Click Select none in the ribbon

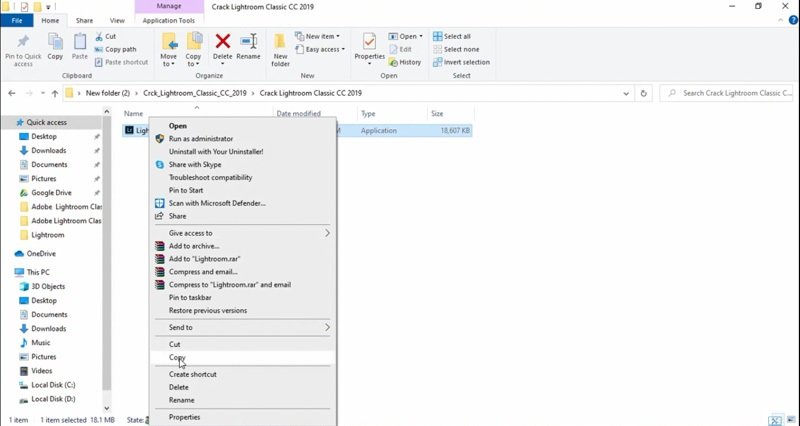click(x=456, y=49)
